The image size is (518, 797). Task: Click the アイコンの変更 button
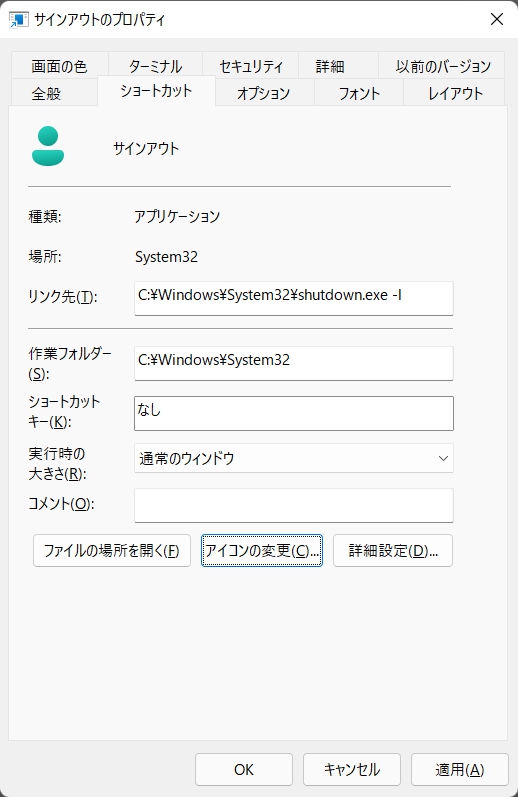[x=262, y=550]
